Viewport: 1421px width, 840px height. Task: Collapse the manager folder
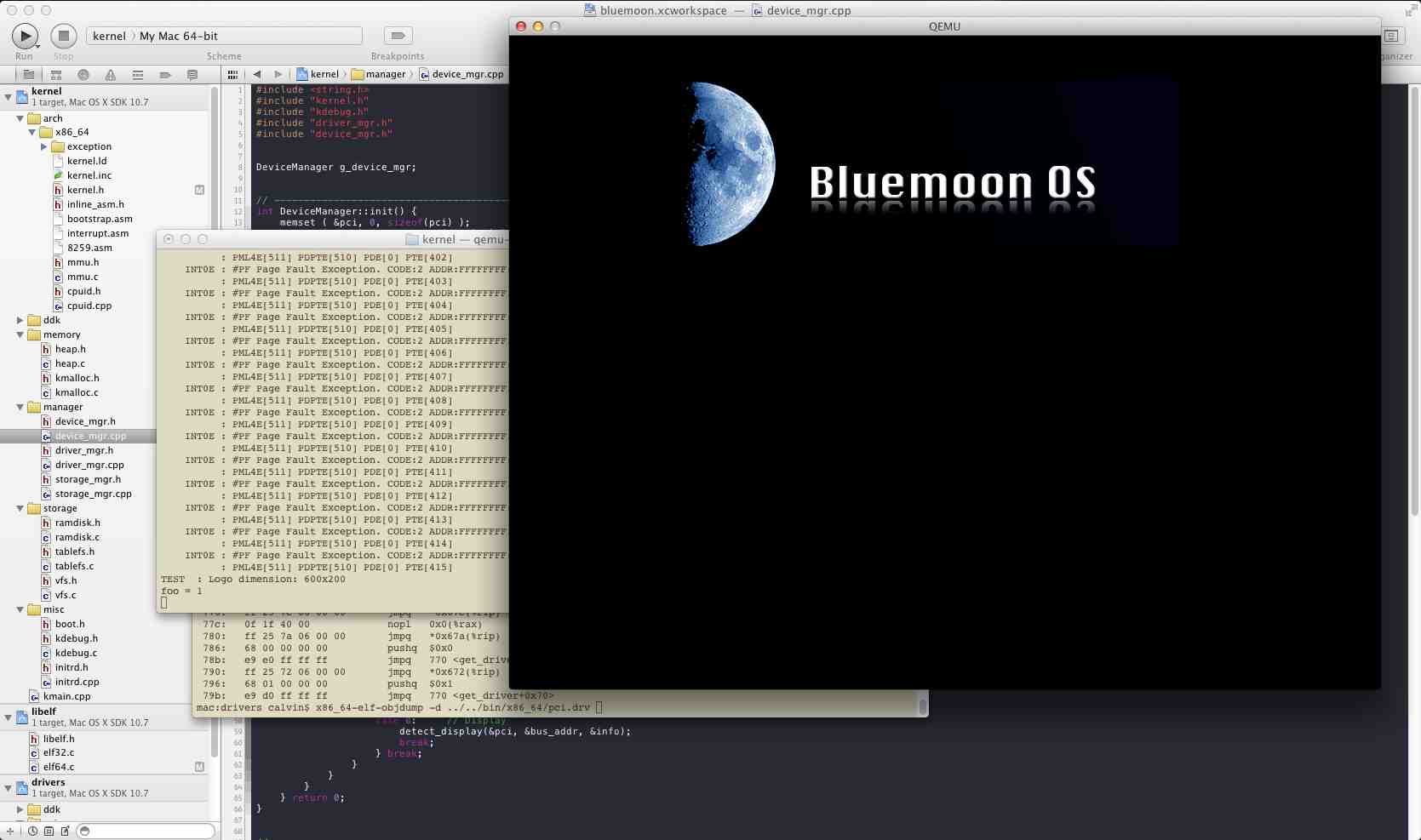coord(20,408)
